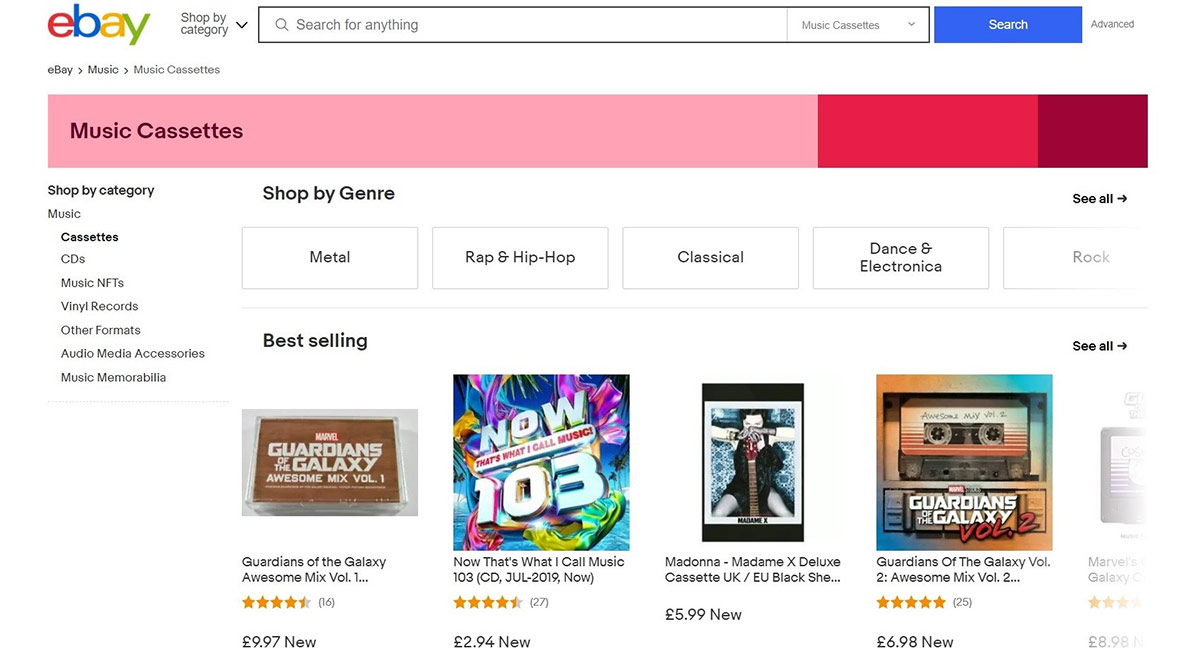1200x653 pixels.
Task: Click the Madonna Madame X cassette image
Action: (x=752, y=462)
